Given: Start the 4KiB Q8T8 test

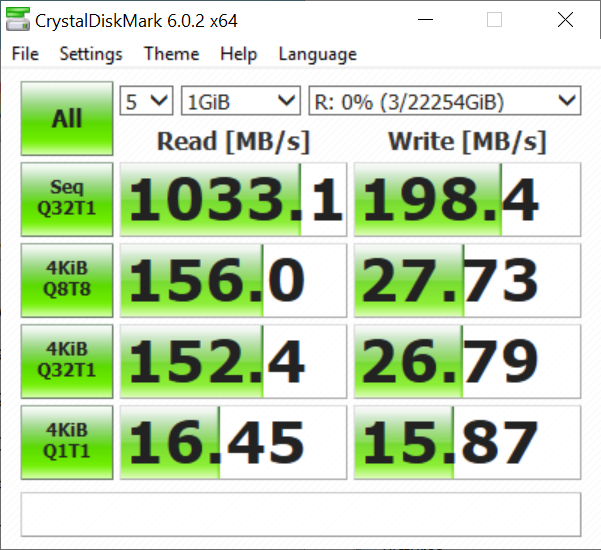Looking at the screenshot, I should (x=67, y=280).
